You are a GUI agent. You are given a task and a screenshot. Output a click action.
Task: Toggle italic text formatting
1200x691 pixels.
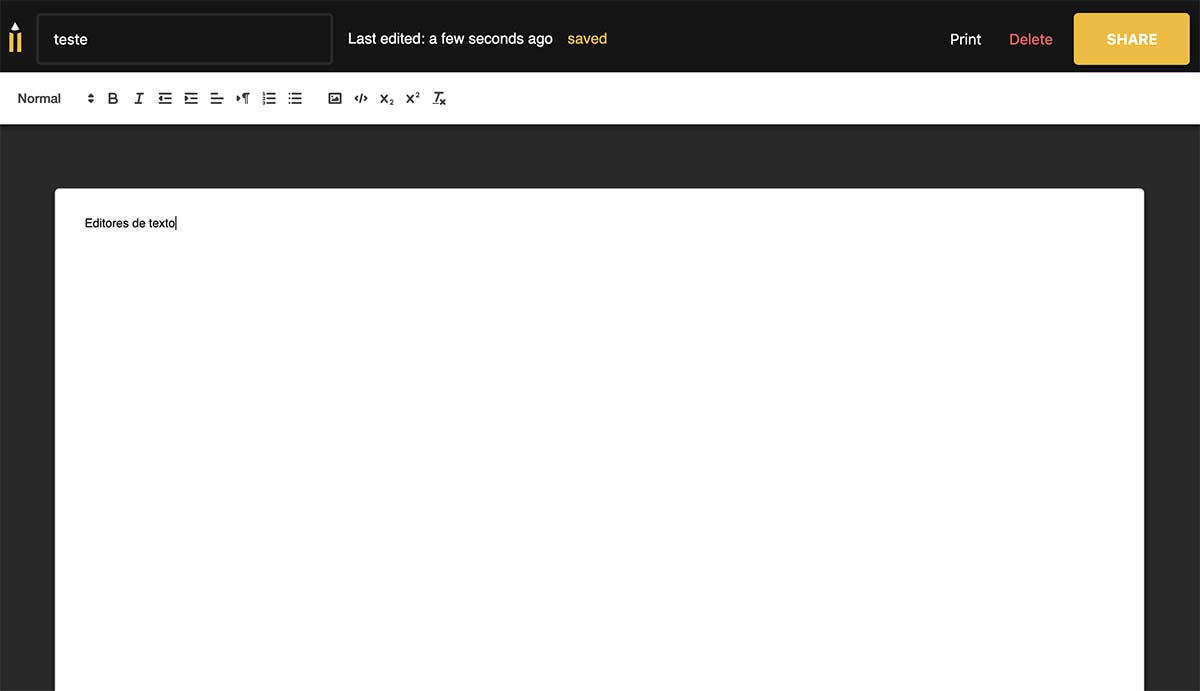(x=139, y=99)
